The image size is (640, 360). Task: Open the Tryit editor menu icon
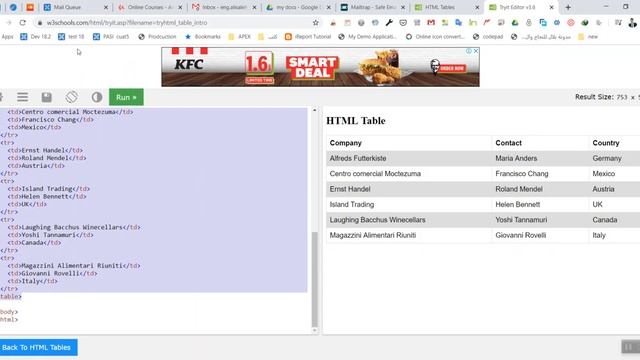coord(22,97)
